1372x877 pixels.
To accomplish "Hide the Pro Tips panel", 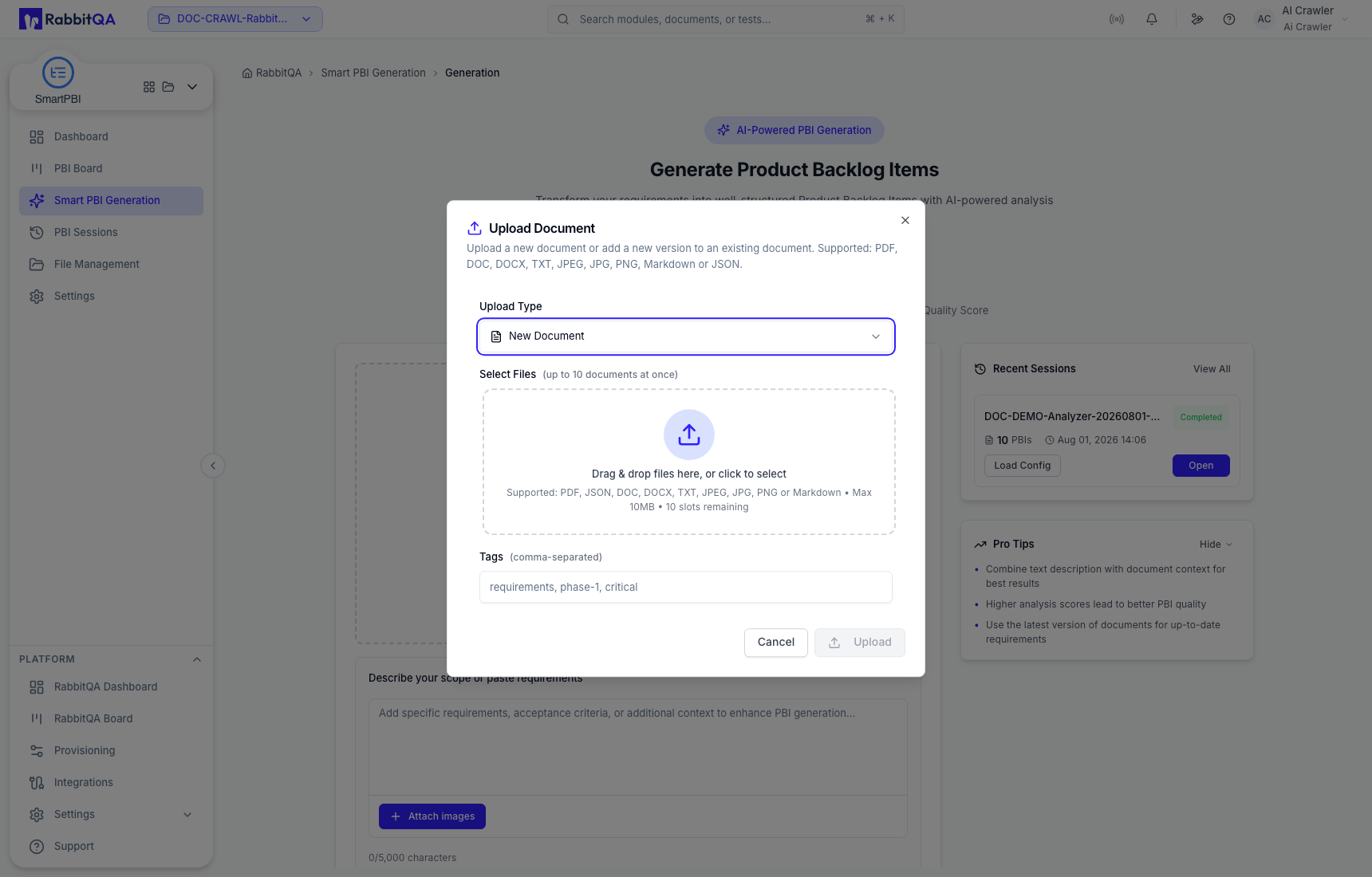I will point(1216,545).
